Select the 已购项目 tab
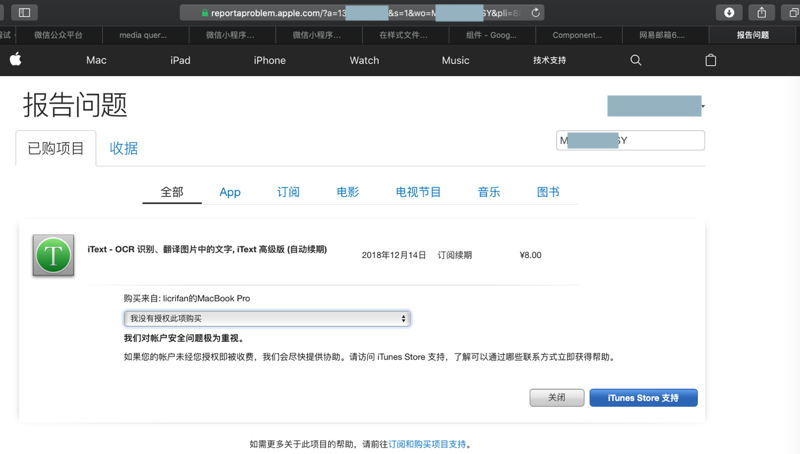Image resolution: width=800 pixels, height=454 pixels. (x=56, y=148)
